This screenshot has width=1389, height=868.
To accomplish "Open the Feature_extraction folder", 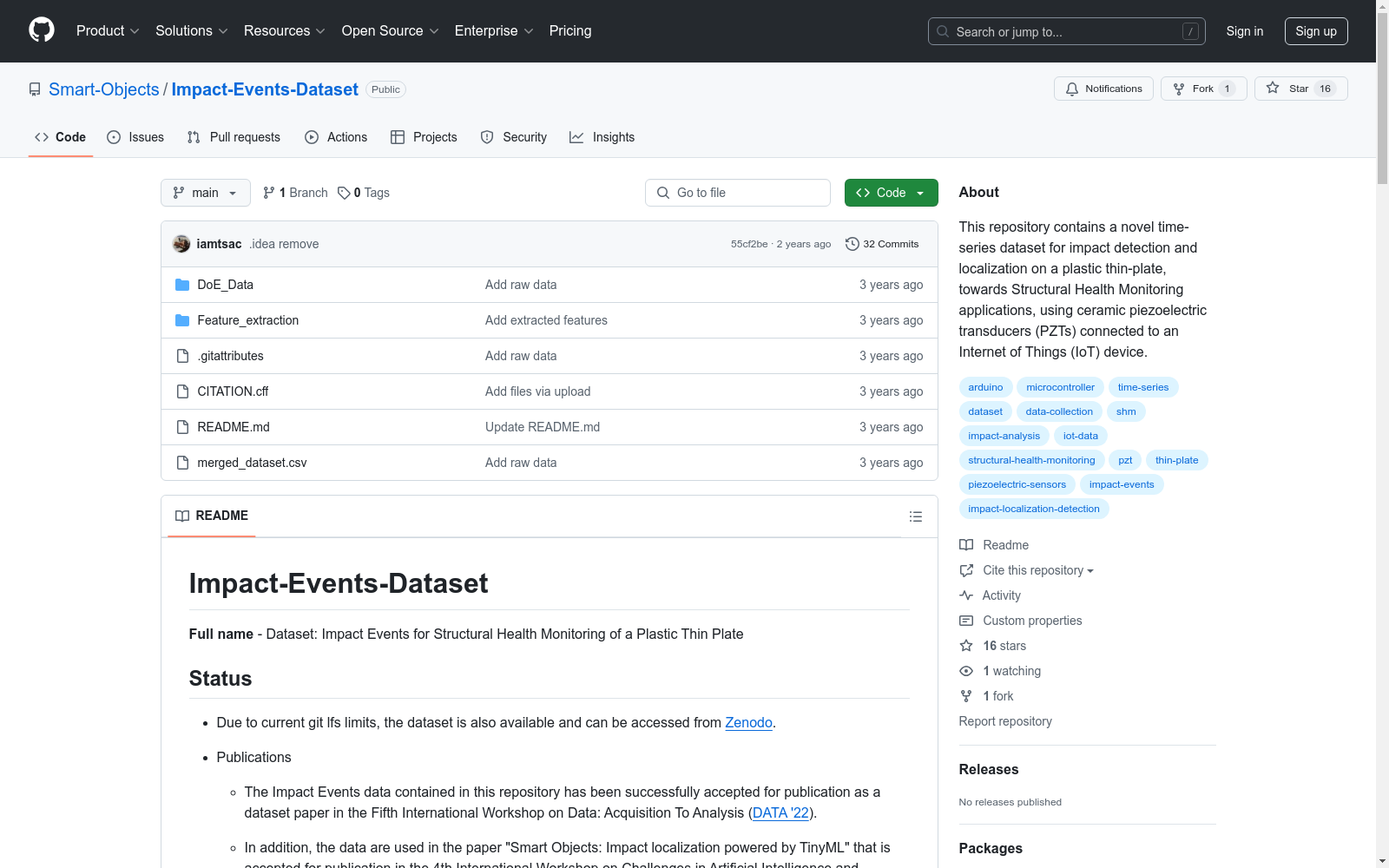I will pyautogui.click(x=248, y=320).
